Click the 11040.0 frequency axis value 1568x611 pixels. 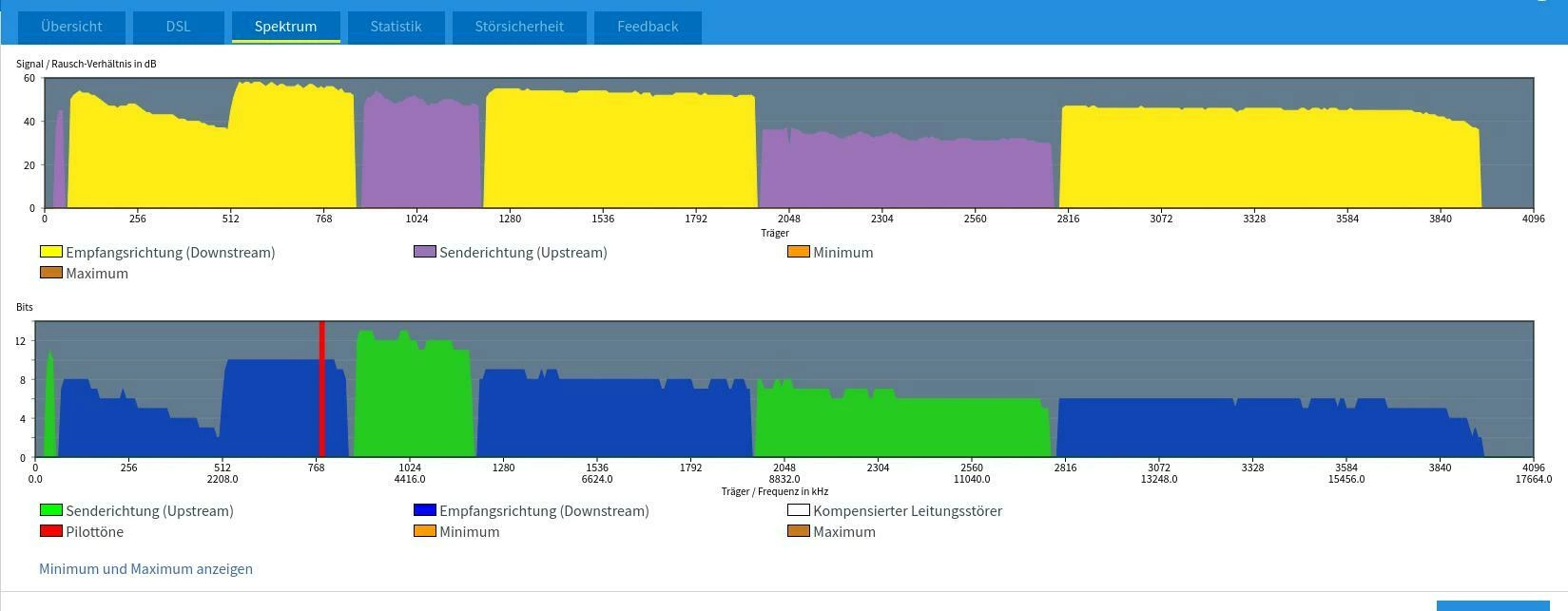pyautogui.click(x=972, y=479)
